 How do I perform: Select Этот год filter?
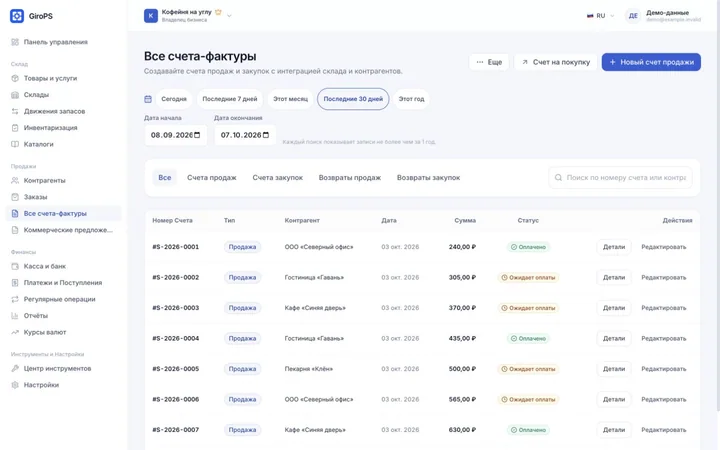pyautogui.click(x=411, y=99)
